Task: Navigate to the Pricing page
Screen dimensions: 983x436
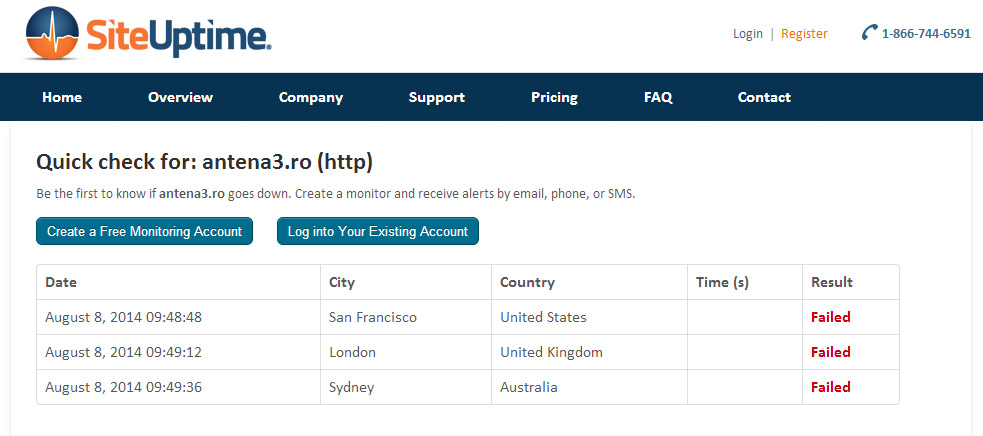Action: 554,97
